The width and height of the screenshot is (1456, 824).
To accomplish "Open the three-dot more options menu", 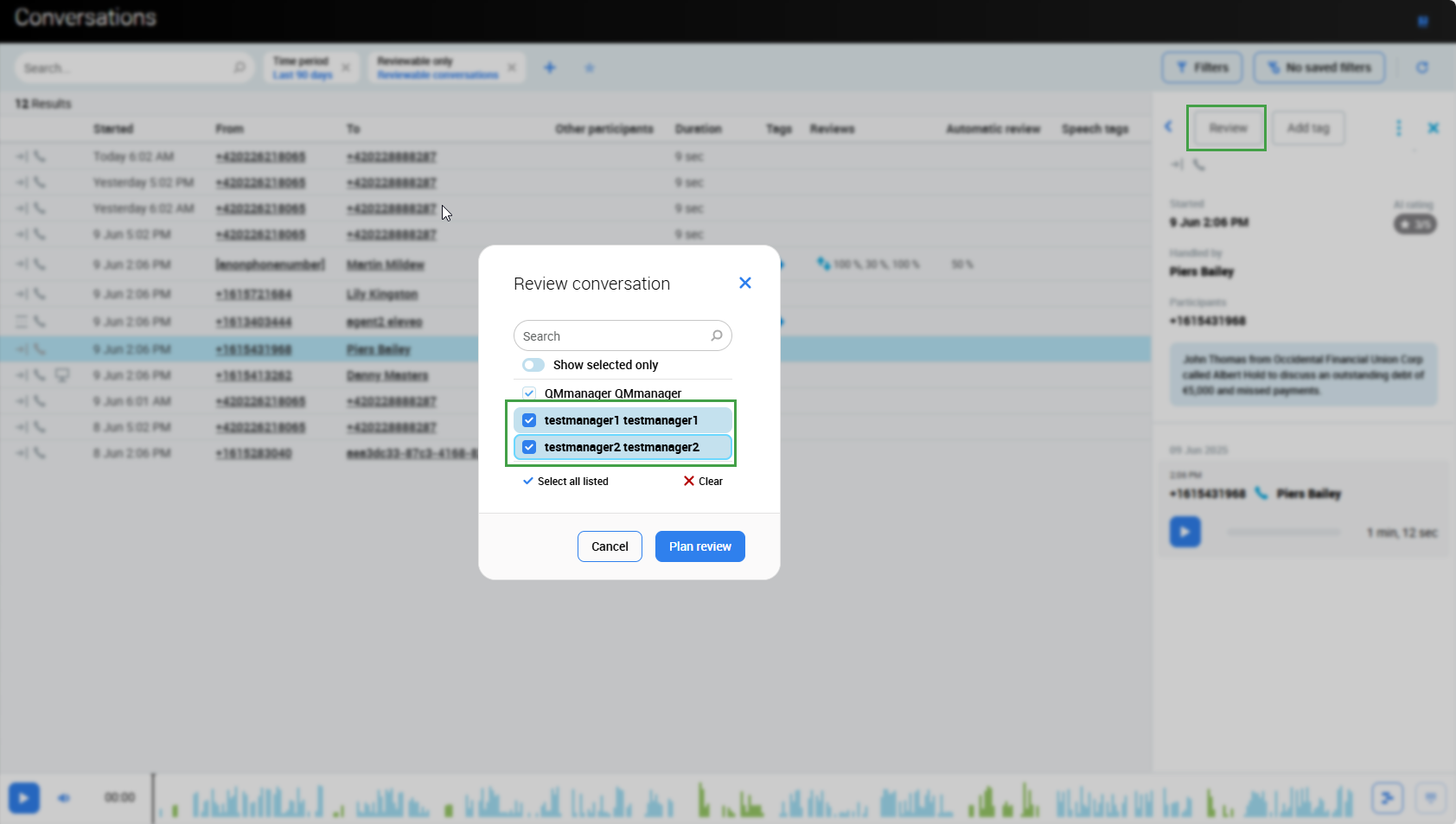I will [x=1398, y=128].
